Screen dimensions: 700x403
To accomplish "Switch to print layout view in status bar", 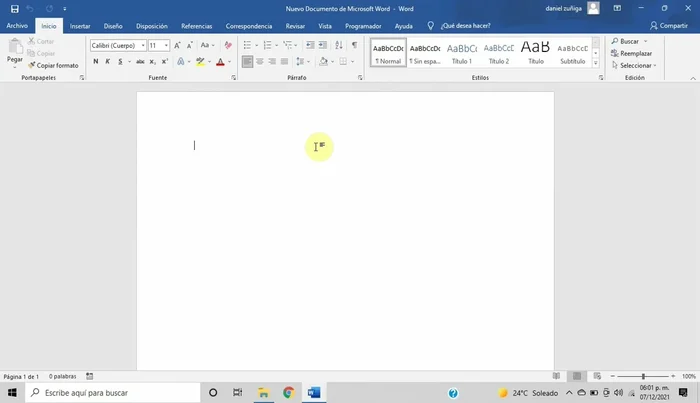I will pos(577,376).
